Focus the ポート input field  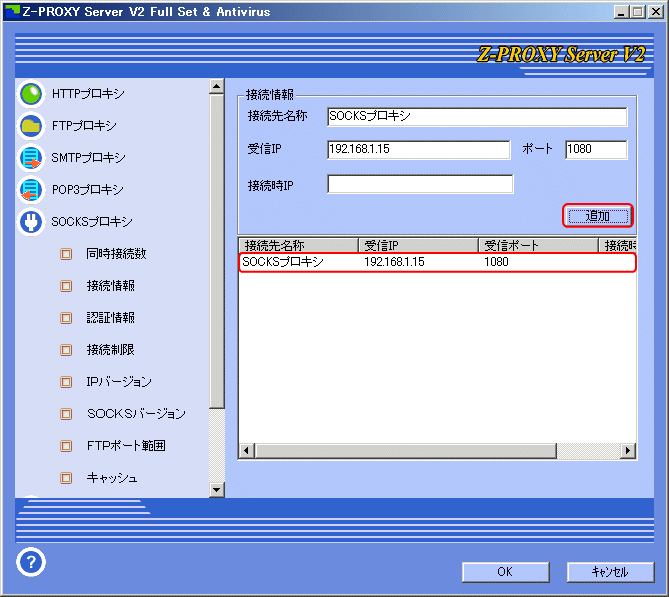tap(596, 150)
